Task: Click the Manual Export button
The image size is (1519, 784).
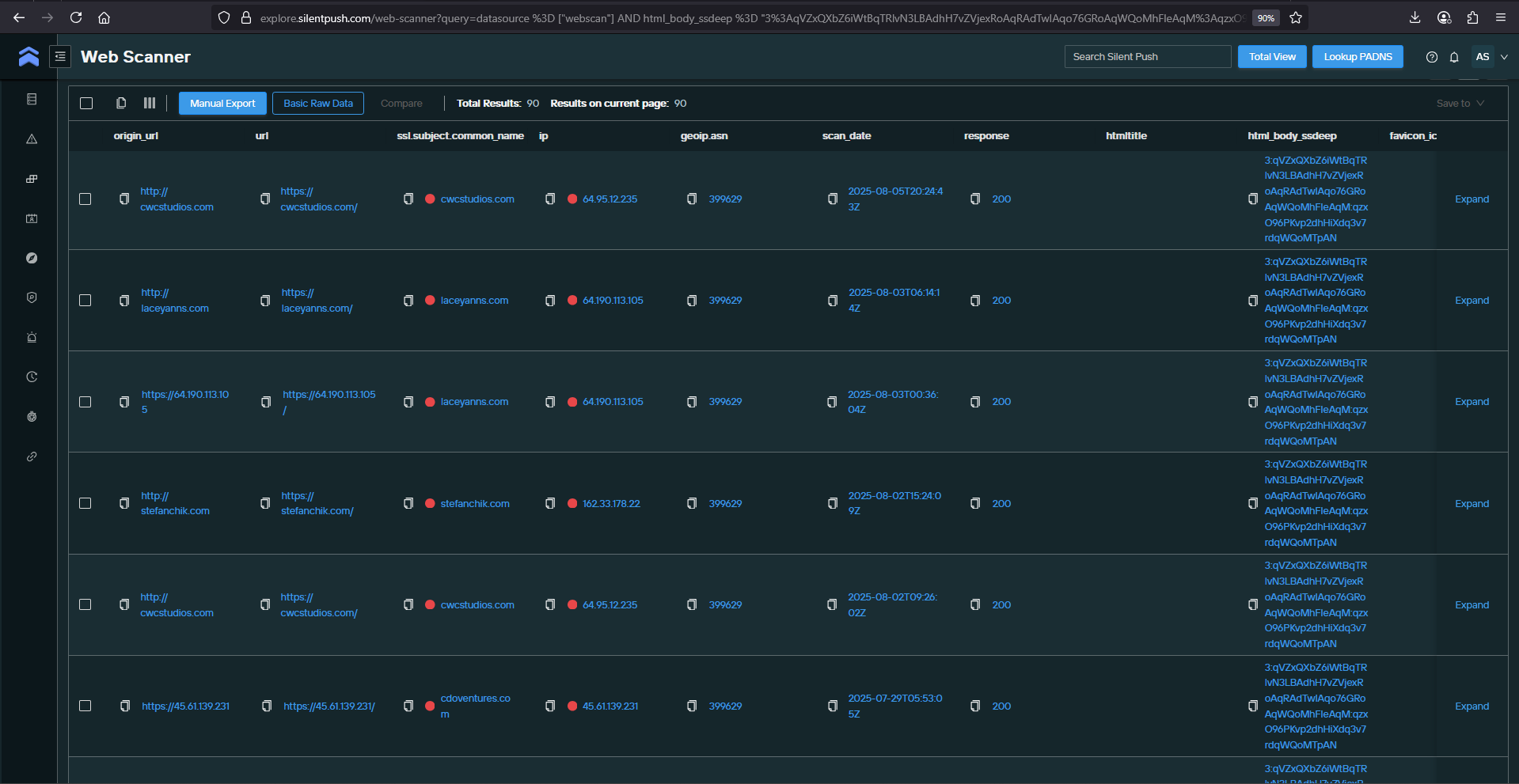Action: pyautogui.click(x=222, y=104)
